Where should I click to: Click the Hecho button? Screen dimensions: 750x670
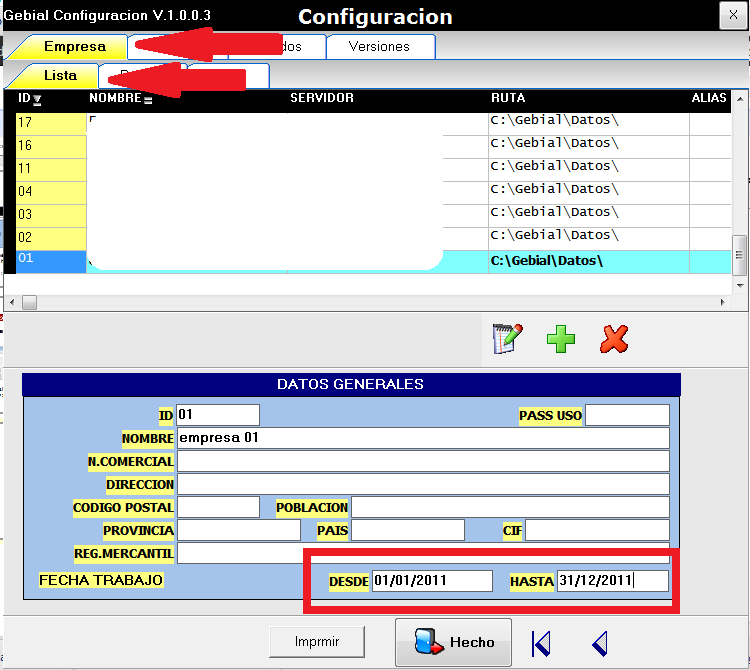454,642
